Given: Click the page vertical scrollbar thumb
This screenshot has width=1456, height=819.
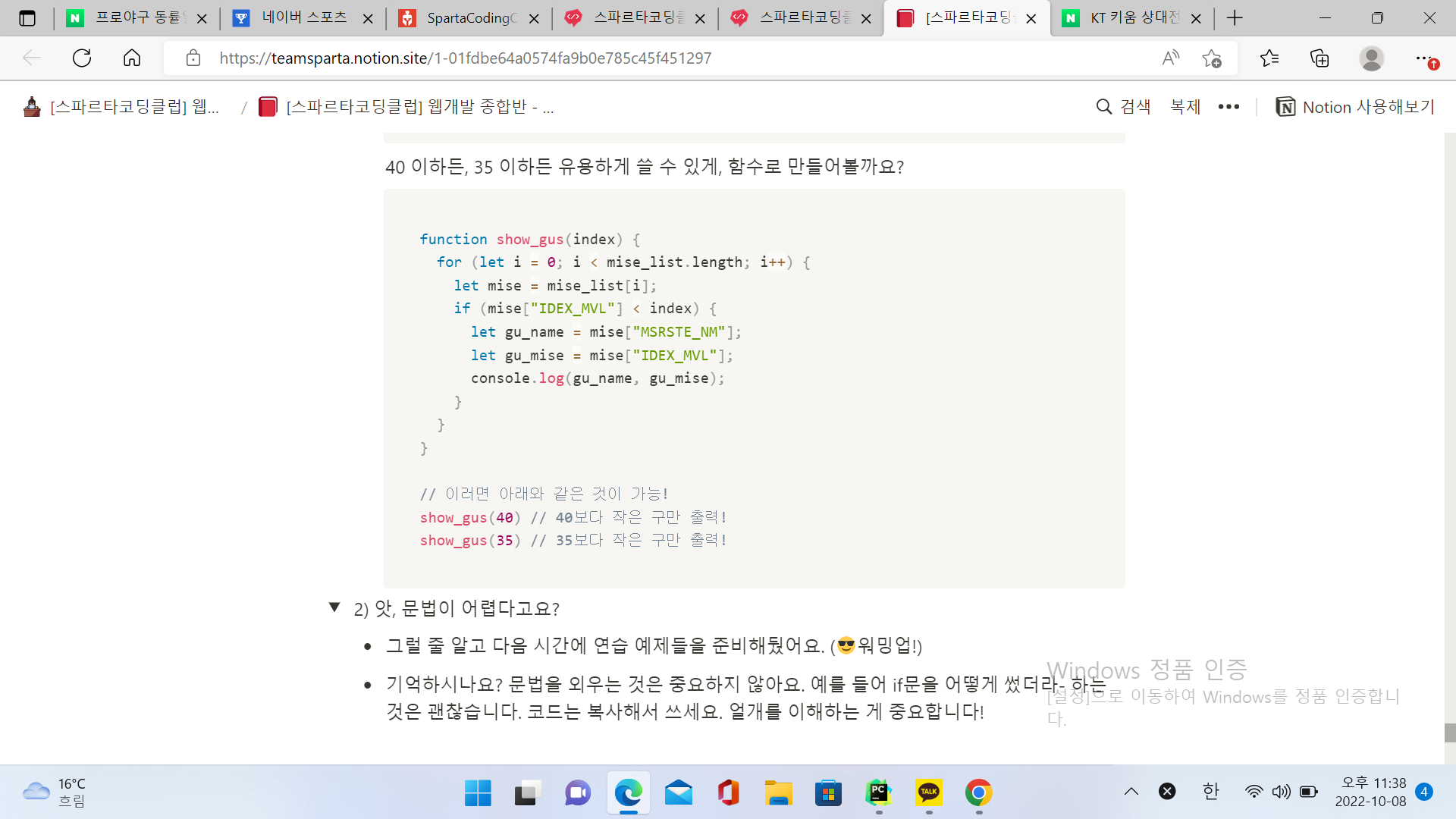Looking at the screenshot, I should (x=1450, y=733).
